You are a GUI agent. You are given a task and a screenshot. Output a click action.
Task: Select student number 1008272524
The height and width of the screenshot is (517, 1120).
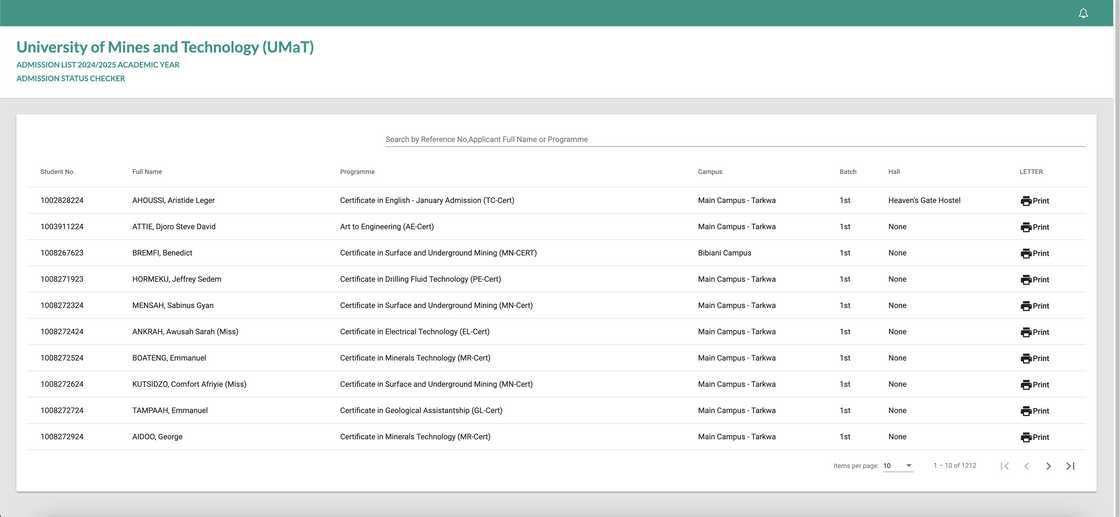tap(62, 358)
